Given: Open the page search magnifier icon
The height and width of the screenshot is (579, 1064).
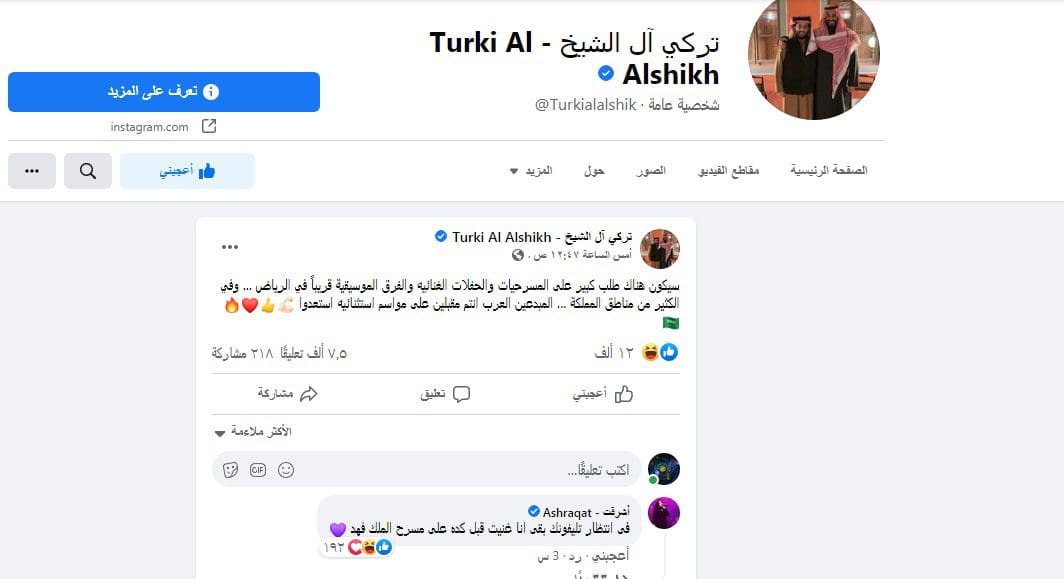Looking at the screenshot, I should [x=88, y=171].
